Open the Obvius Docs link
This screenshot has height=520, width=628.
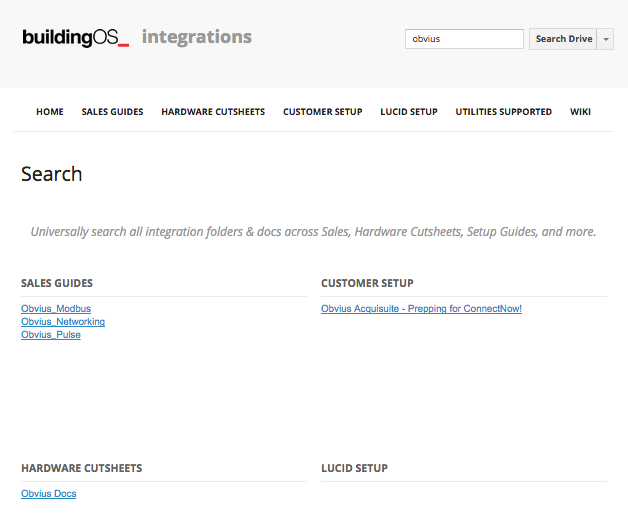[x=49, y=494]
